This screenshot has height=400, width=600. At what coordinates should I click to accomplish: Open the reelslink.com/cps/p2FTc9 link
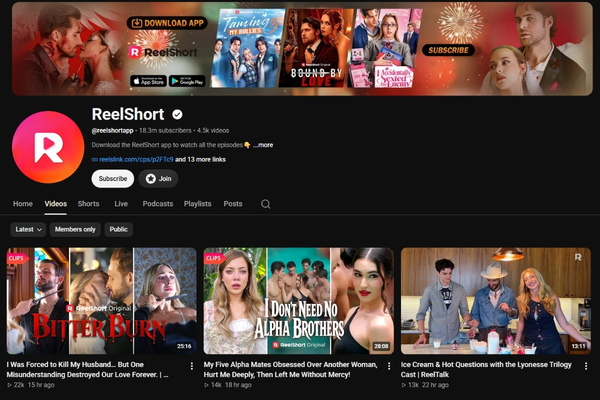pyautogui.click(x=136, y=160)
